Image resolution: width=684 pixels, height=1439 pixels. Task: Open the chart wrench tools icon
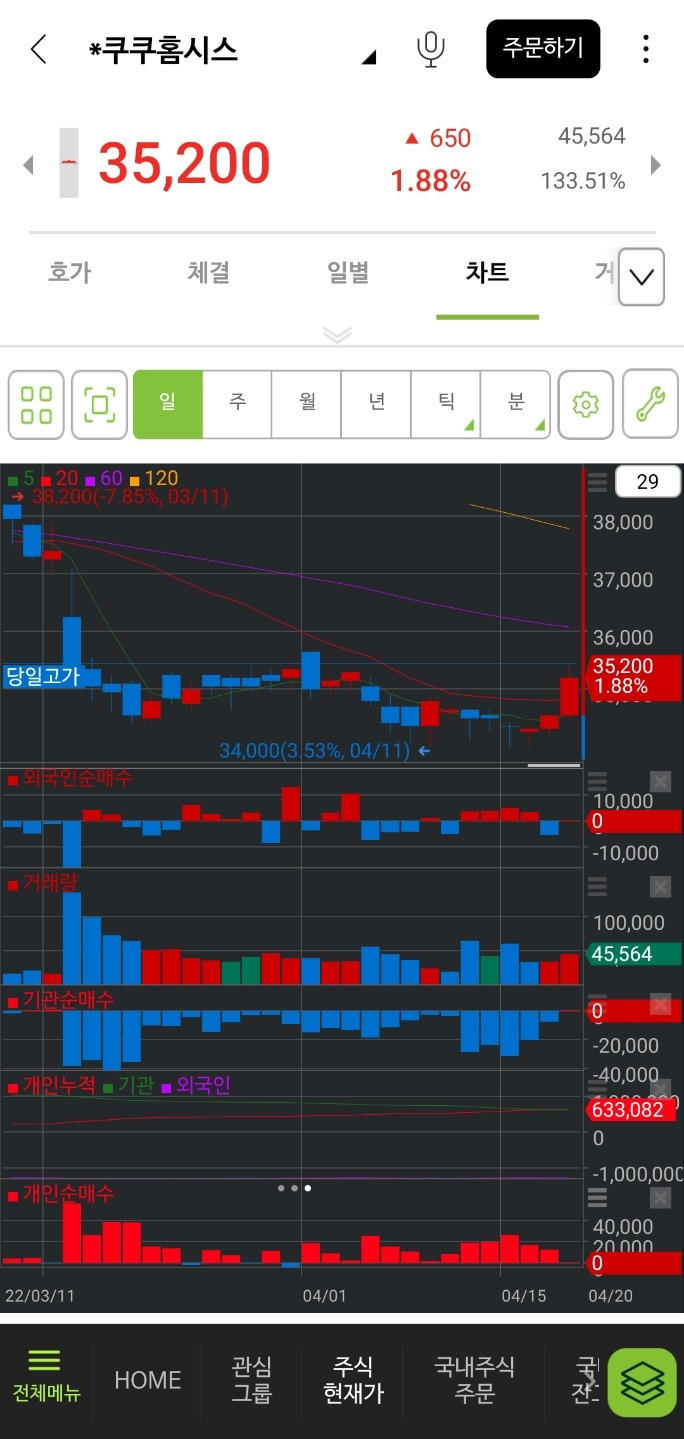[650, 405]
